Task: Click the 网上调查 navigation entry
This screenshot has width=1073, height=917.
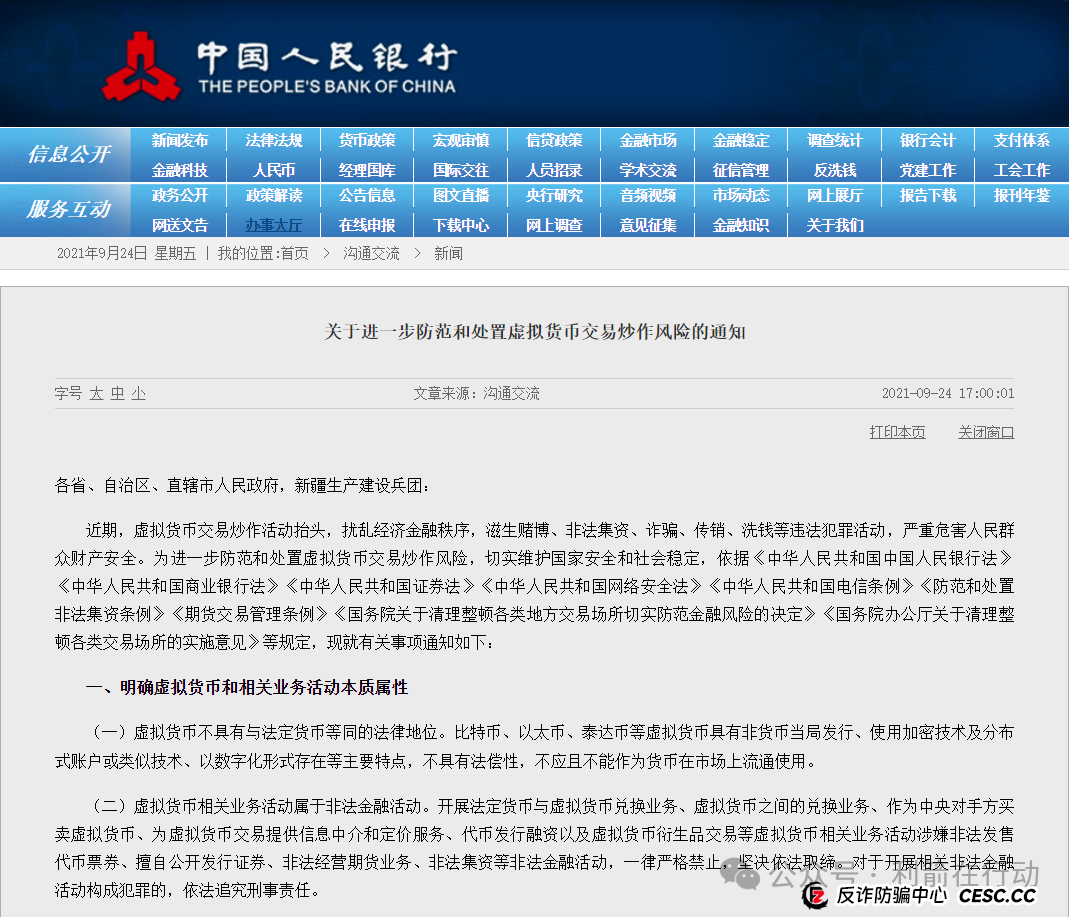Action: [x=554, y=224]
